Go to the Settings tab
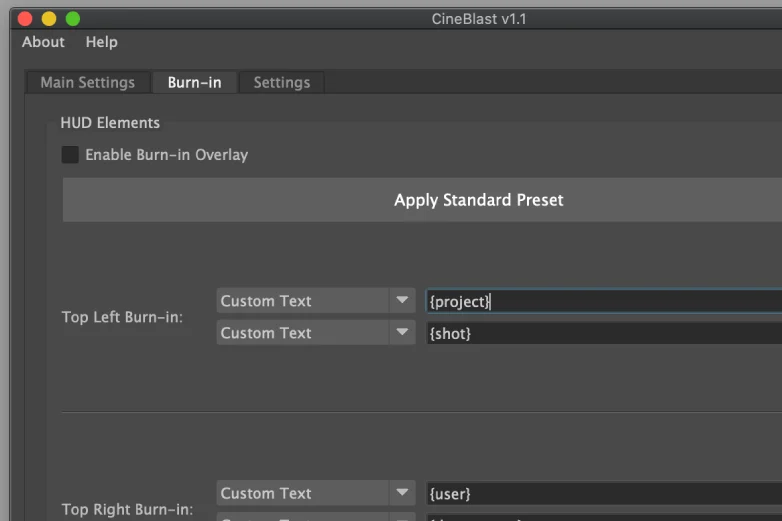 [281, 82]
